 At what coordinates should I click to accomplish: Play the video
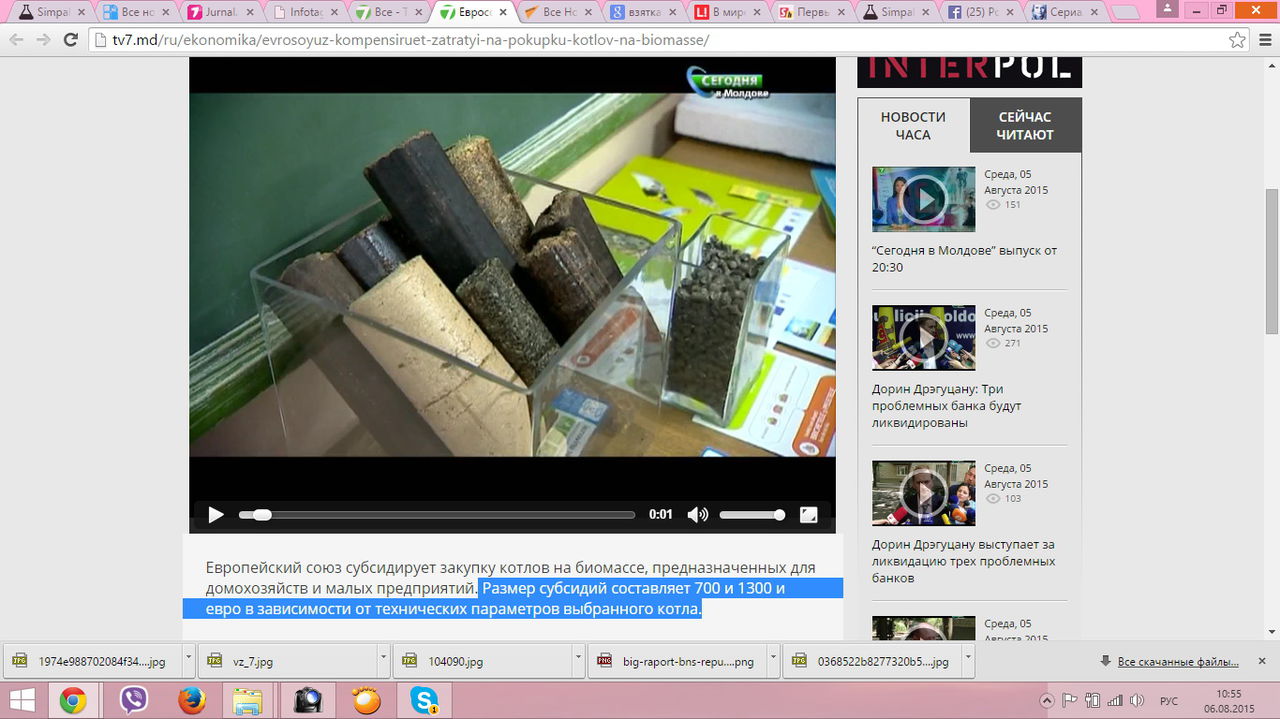tap(216, 515)
